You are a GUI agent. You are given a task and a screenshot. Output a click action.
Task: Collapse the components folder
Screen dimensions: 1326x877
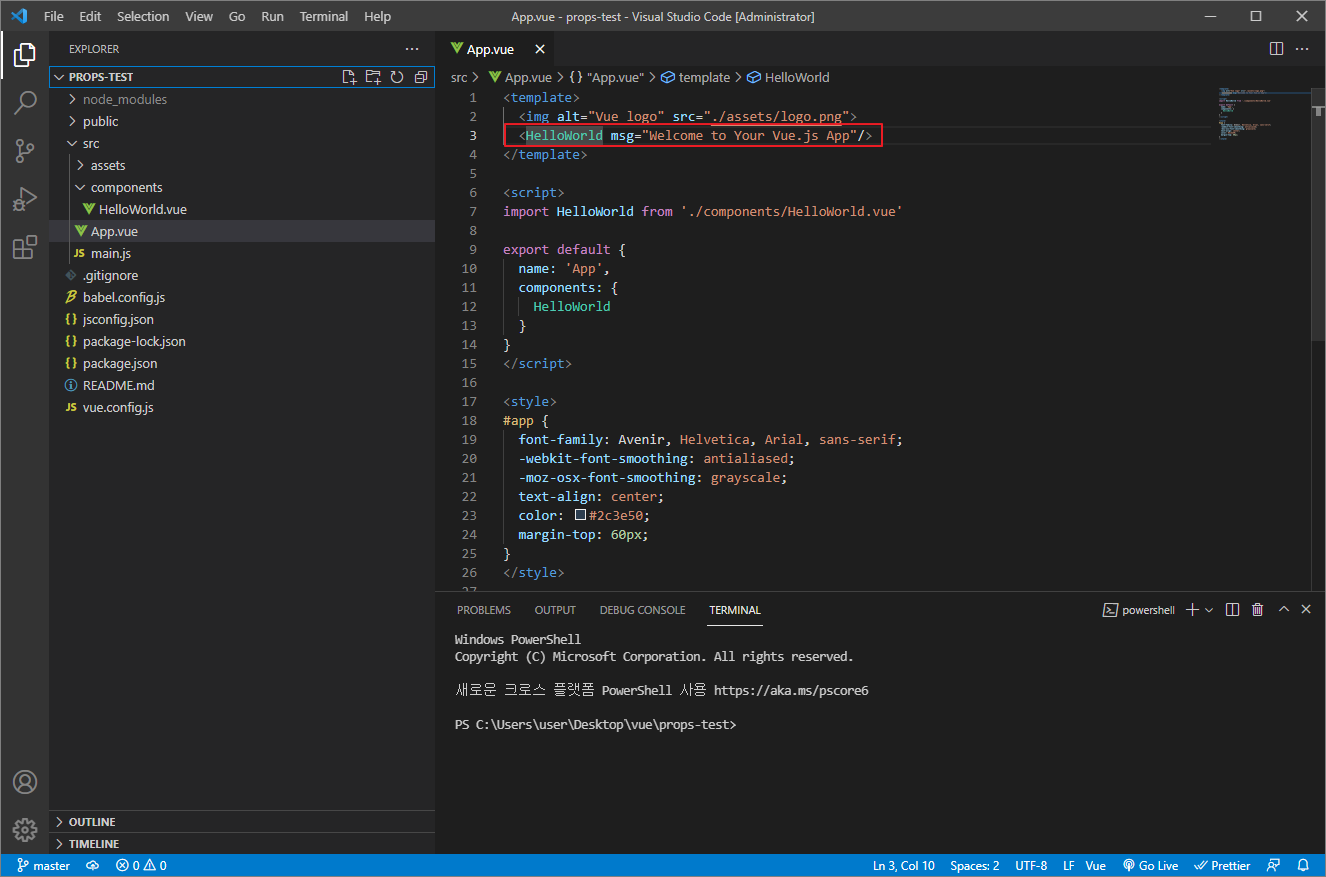pos(242,187)
